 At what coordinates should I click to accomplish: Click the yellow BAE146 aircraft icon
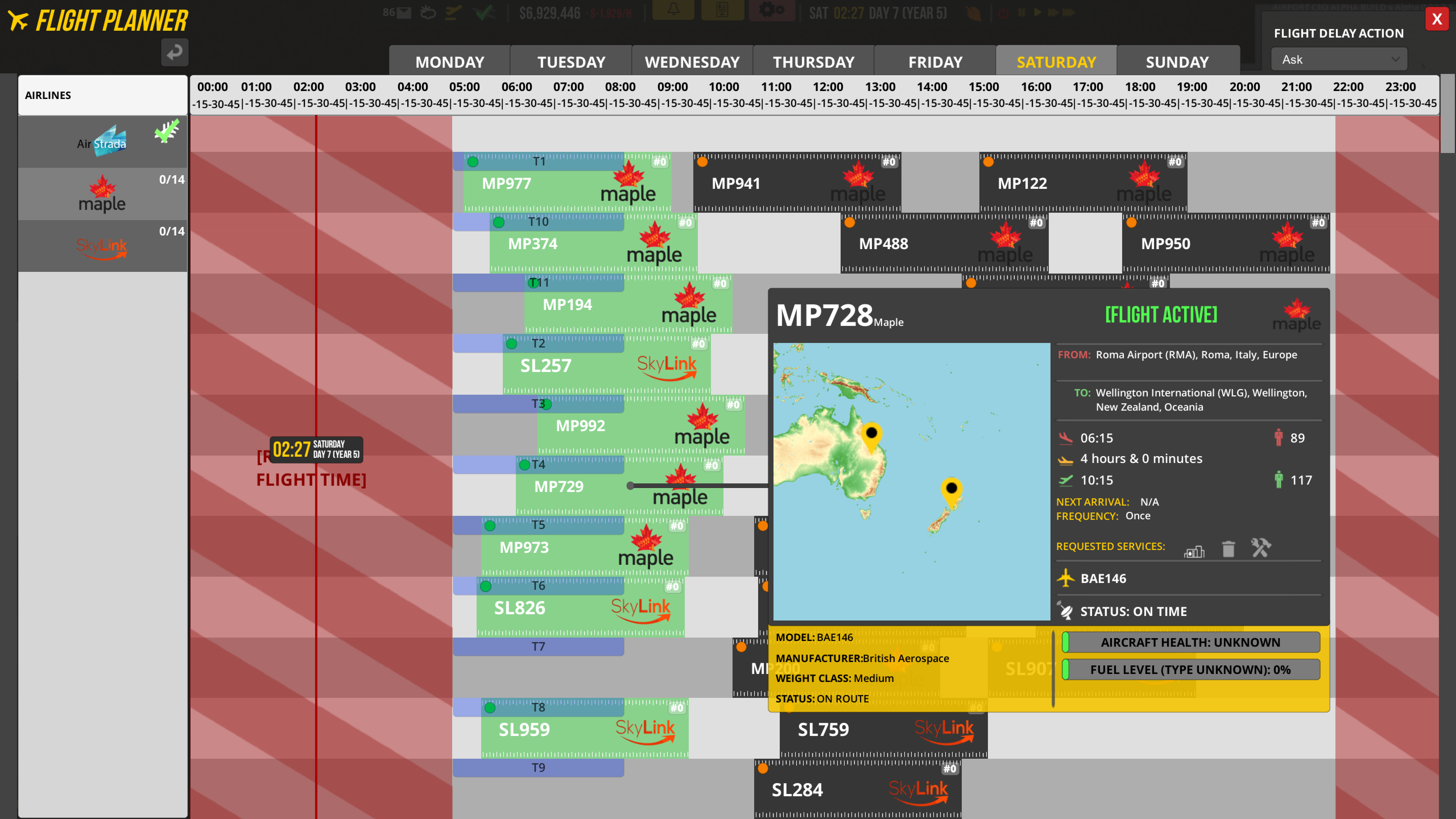[x=1066, y=578]
